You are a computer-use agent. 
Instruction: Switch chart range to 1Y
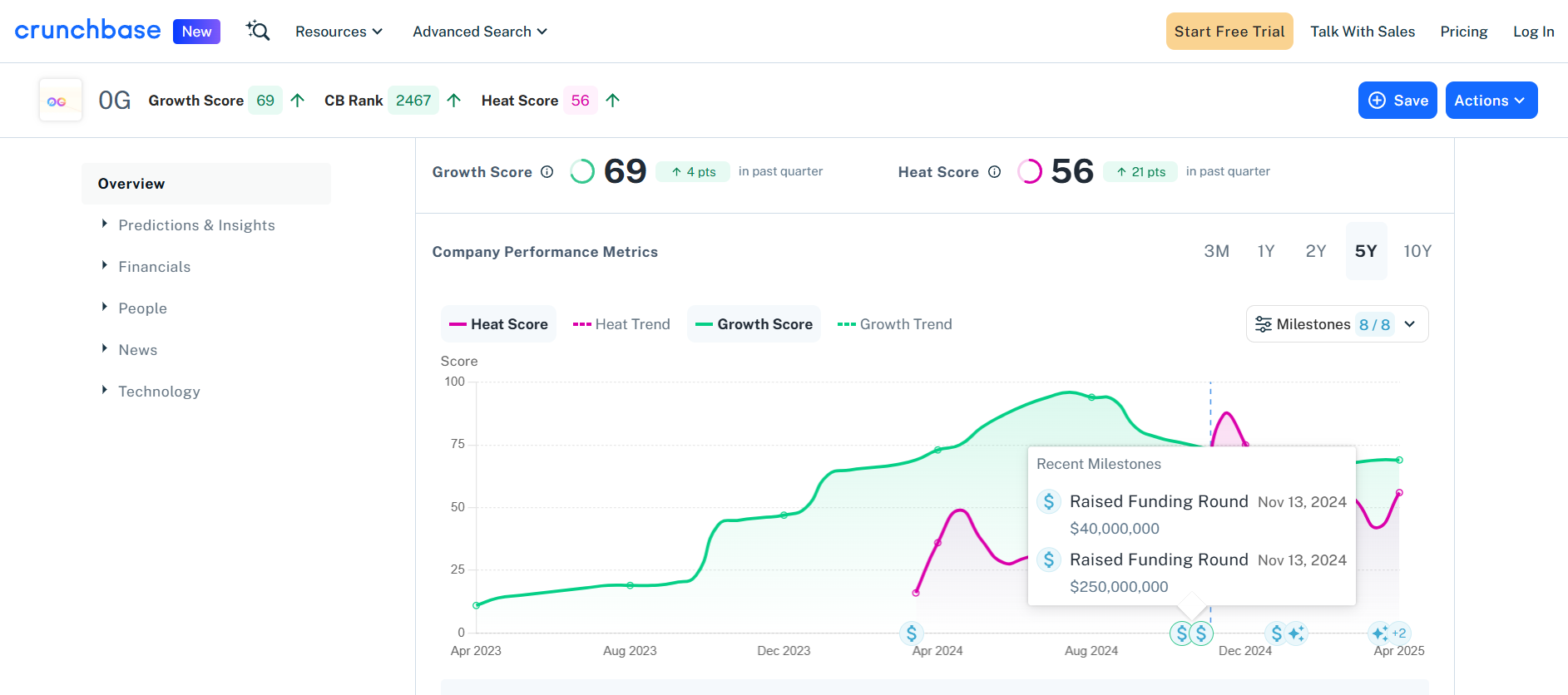click(1266, 251)
